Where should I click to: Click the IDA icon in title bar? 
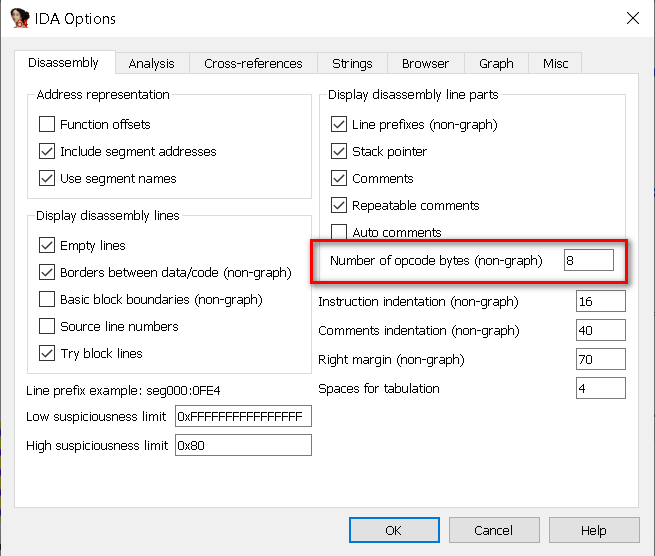(19, 18)
